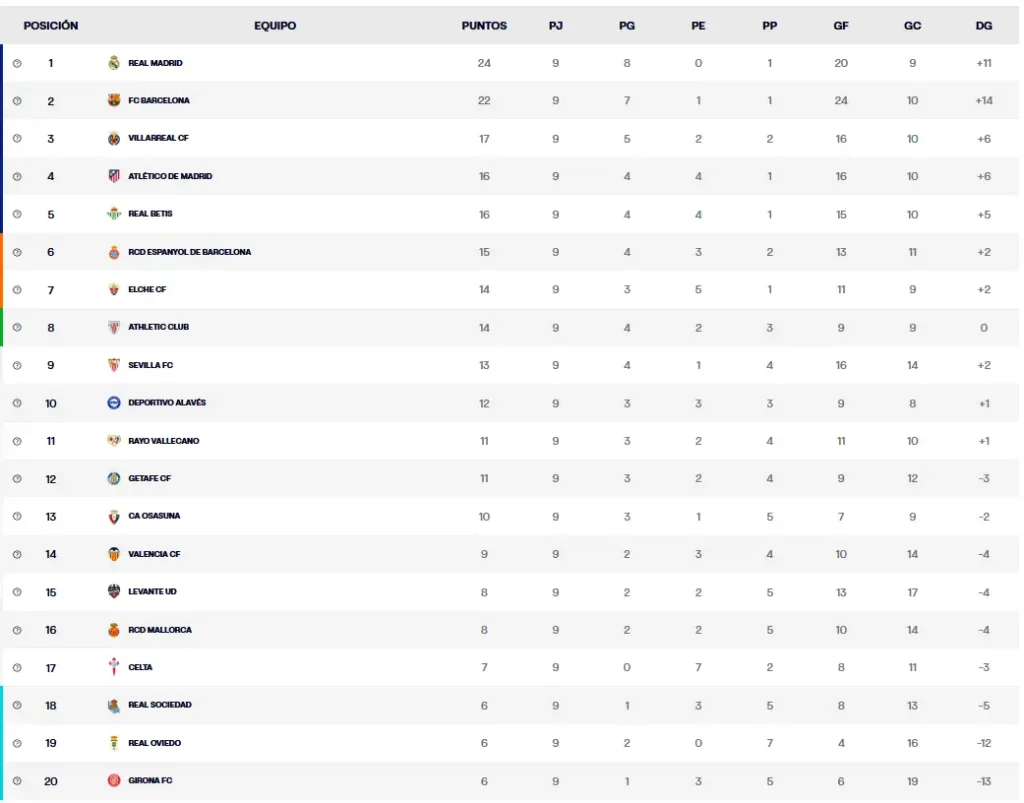Click the GF column header

(841, 25)
